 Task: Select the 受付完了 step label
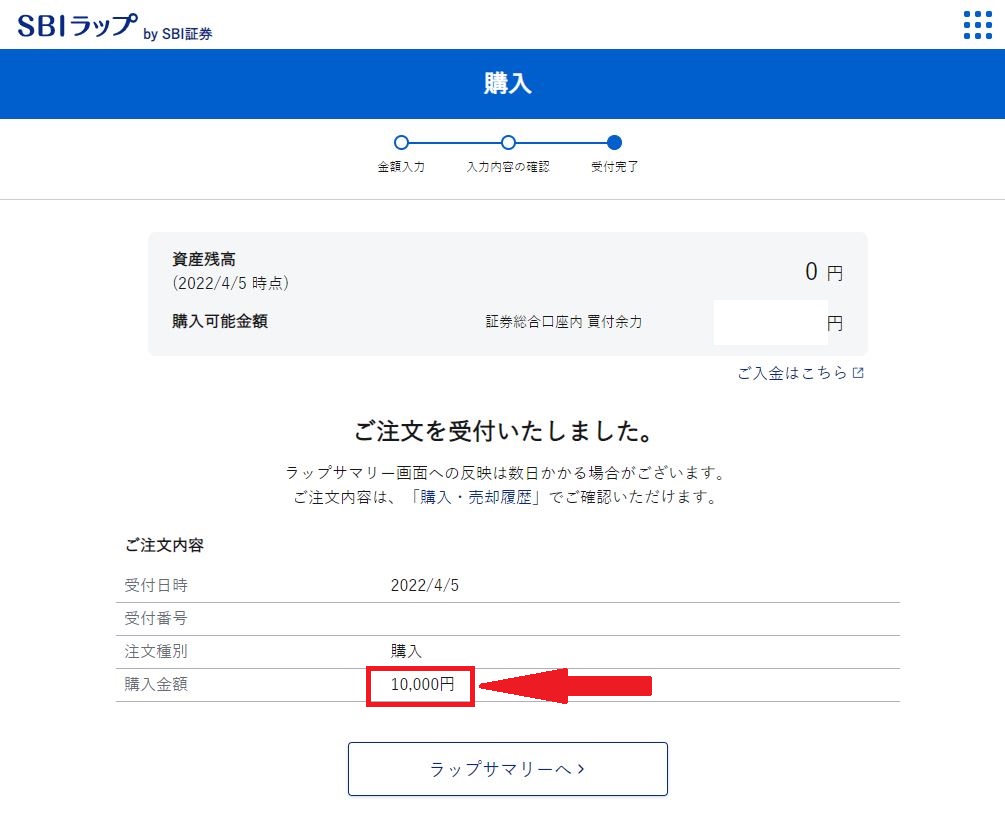(614, 167)
